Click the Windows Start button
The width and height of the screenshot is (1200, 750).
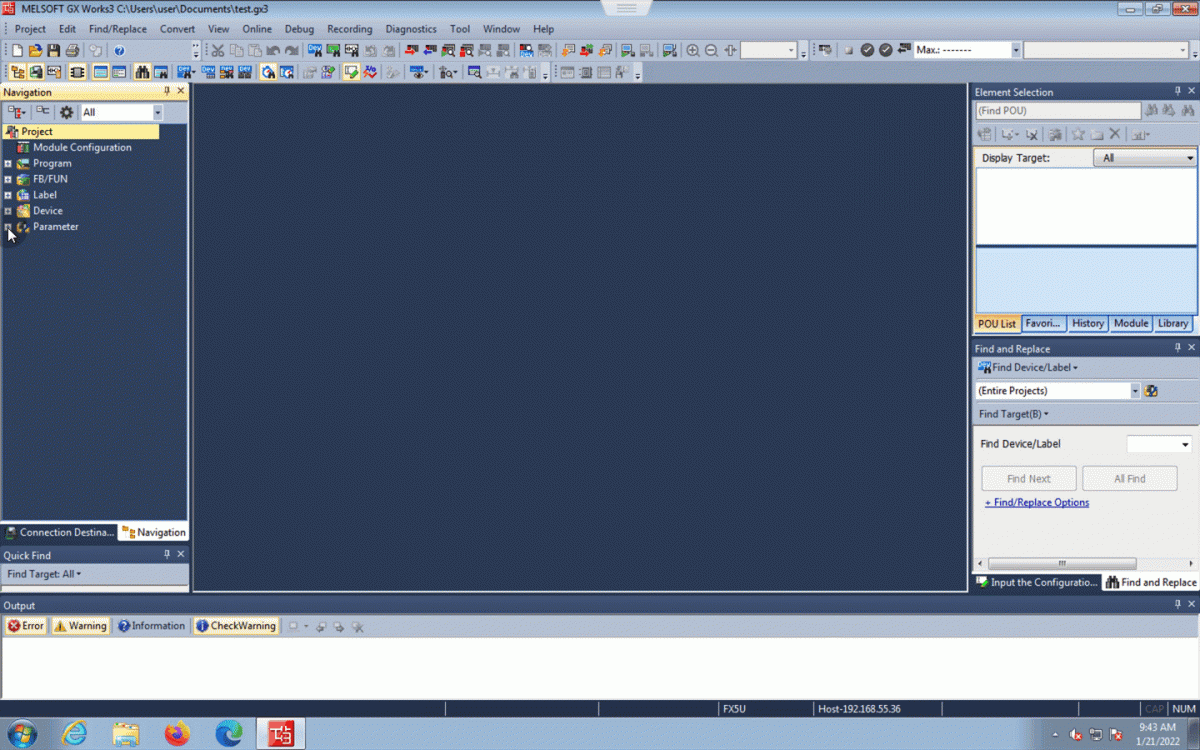(x=22, y=734)
